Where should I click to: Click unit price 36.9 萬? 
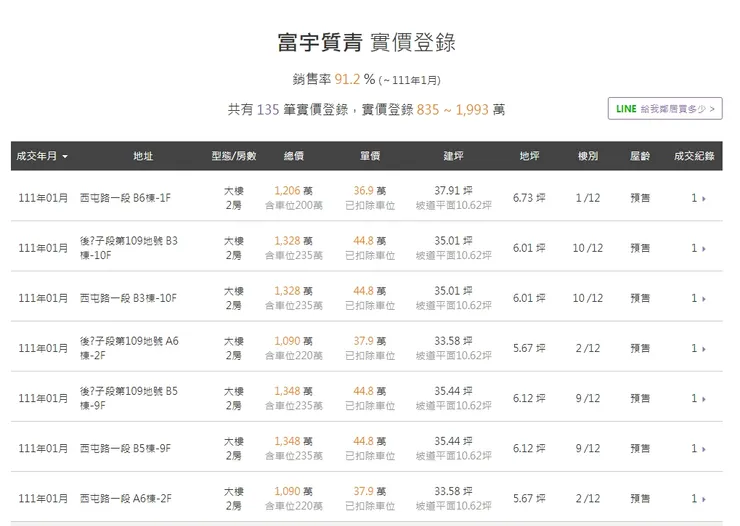[370, 191]
